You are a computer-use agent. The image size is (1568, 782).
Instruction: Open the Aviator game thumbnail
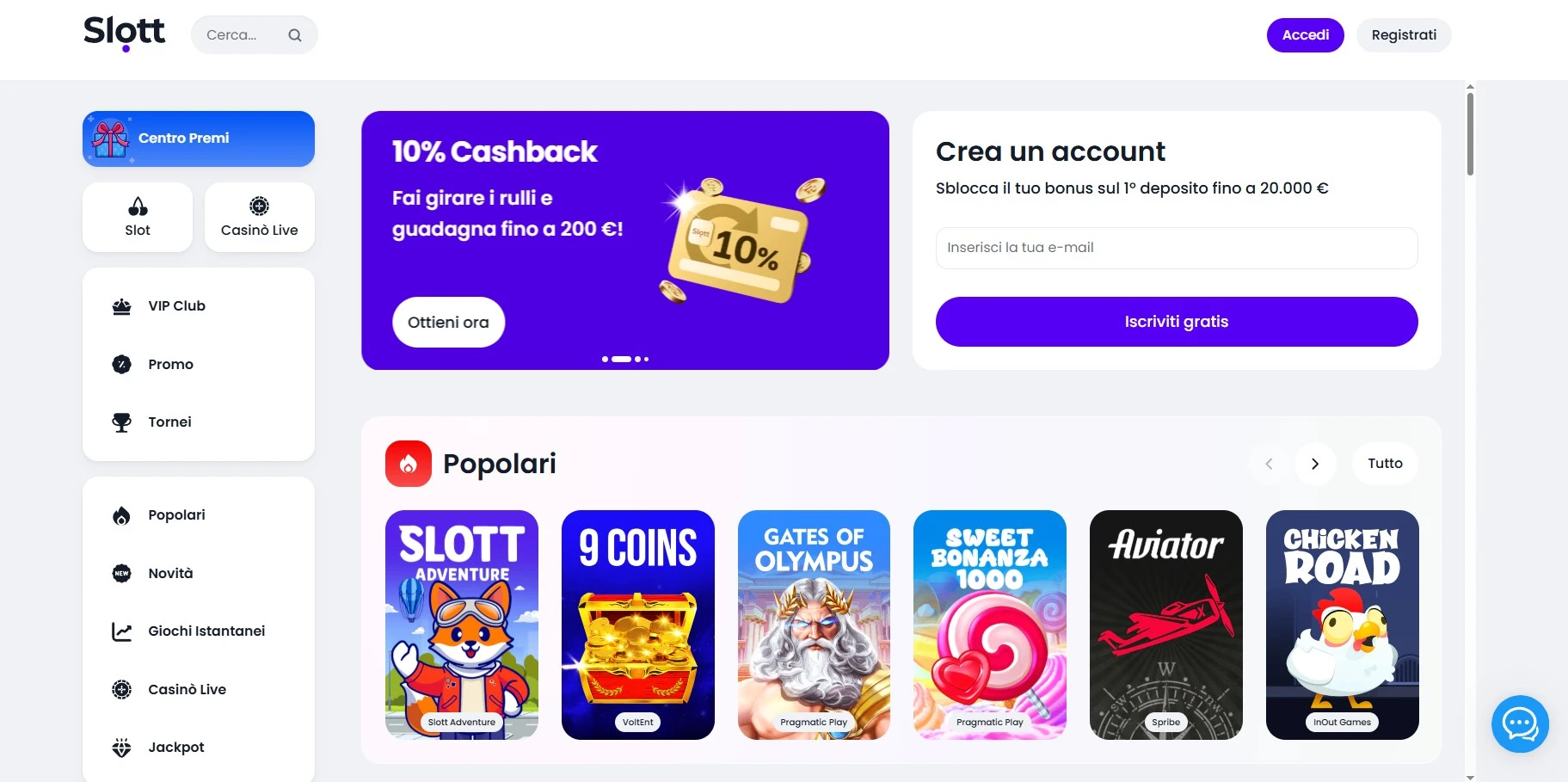click(1165, 625)
